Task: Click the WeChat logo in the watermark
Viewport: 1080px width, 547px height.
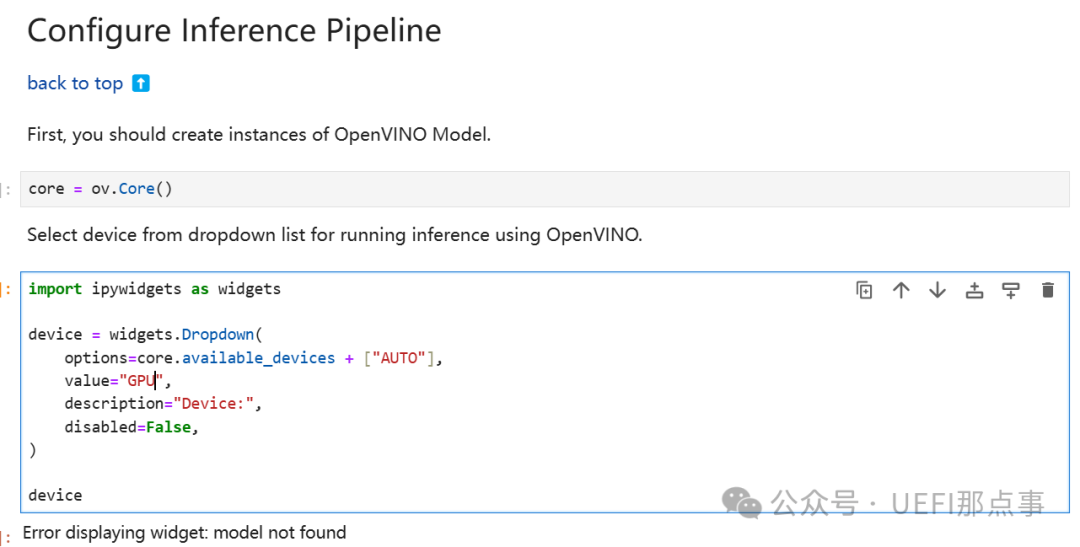Action: (x=742, y=502)
